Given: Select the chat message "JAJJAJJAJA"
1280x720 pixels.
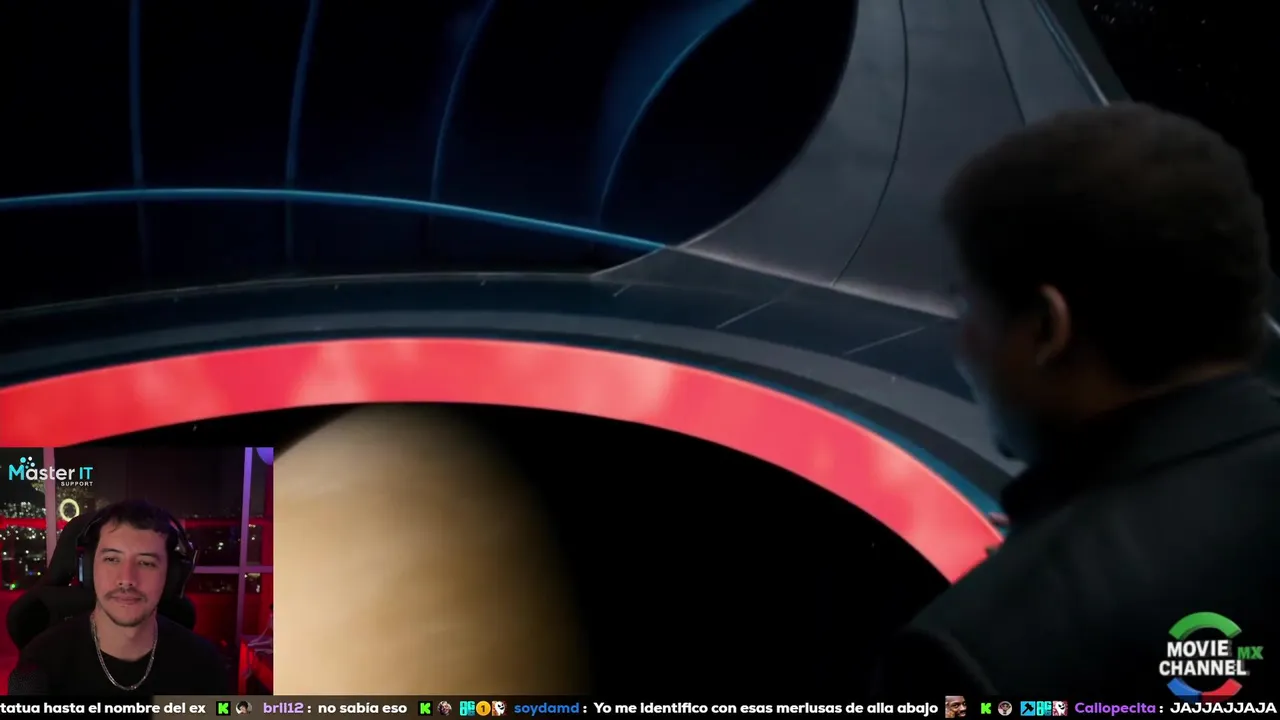Looking at the screenshot, I should (1223, 708).
